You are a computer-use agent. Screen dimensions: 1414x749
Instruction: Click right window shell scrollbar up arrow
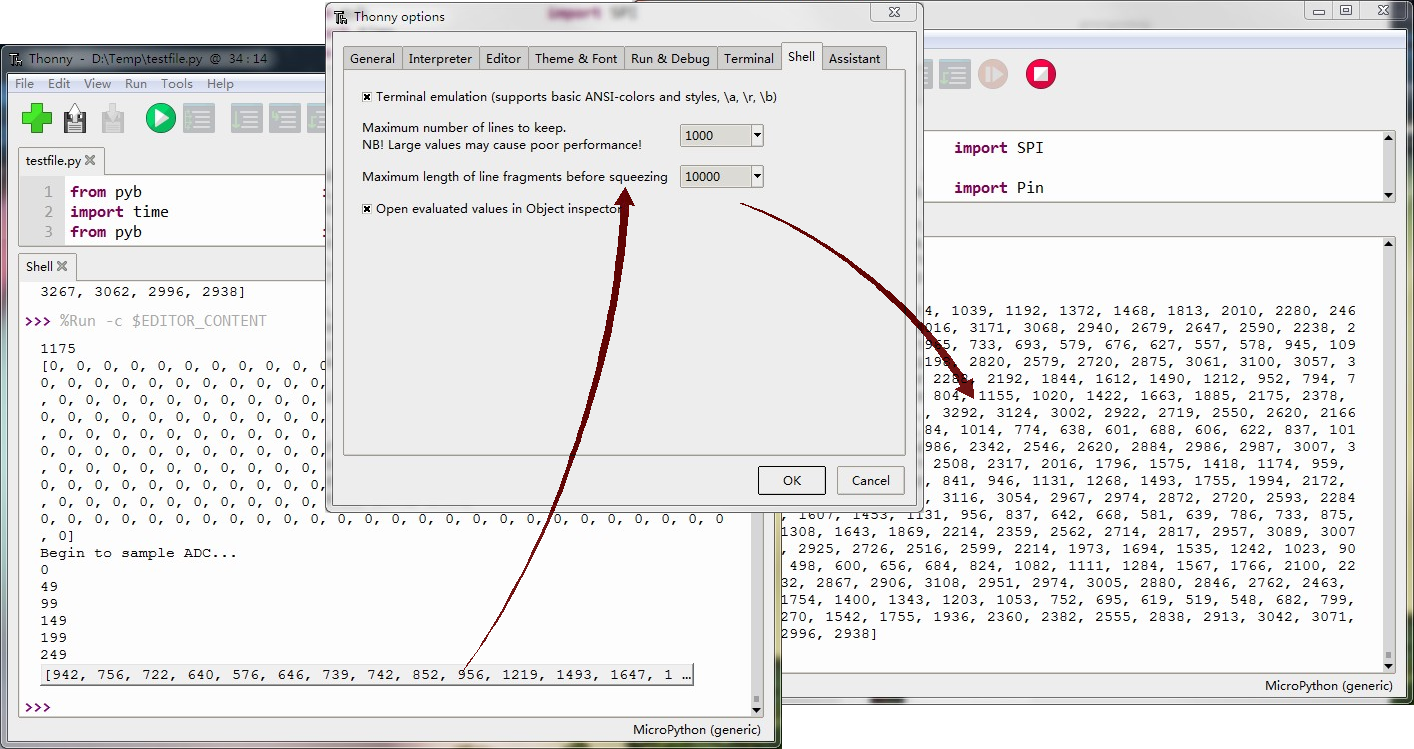point(1388,244)
